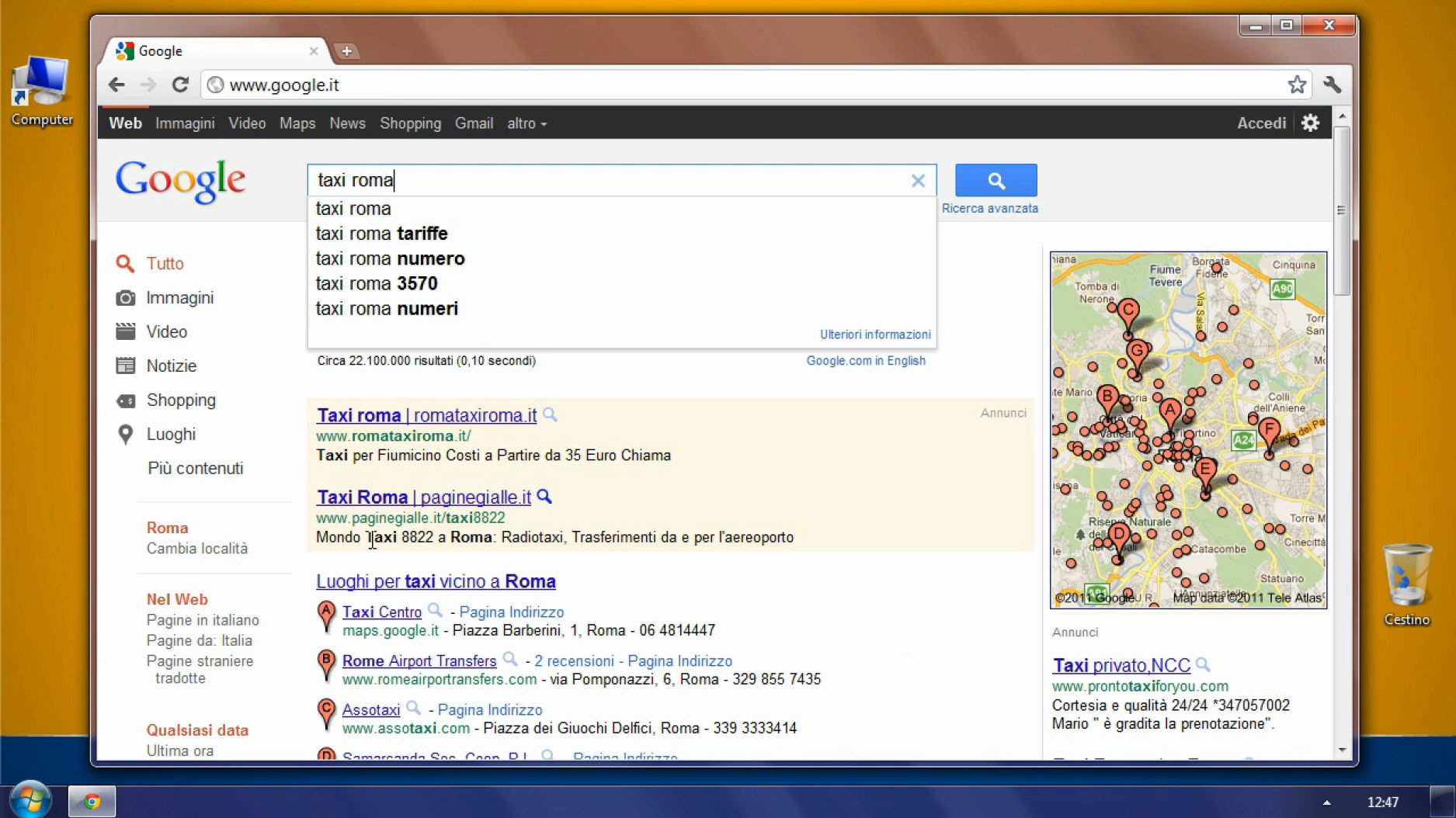The height and width of the screenshot is (818, 1456).
Task: Click preview magnifier next to Rome Airport Transfers
Action: [509, 659]
